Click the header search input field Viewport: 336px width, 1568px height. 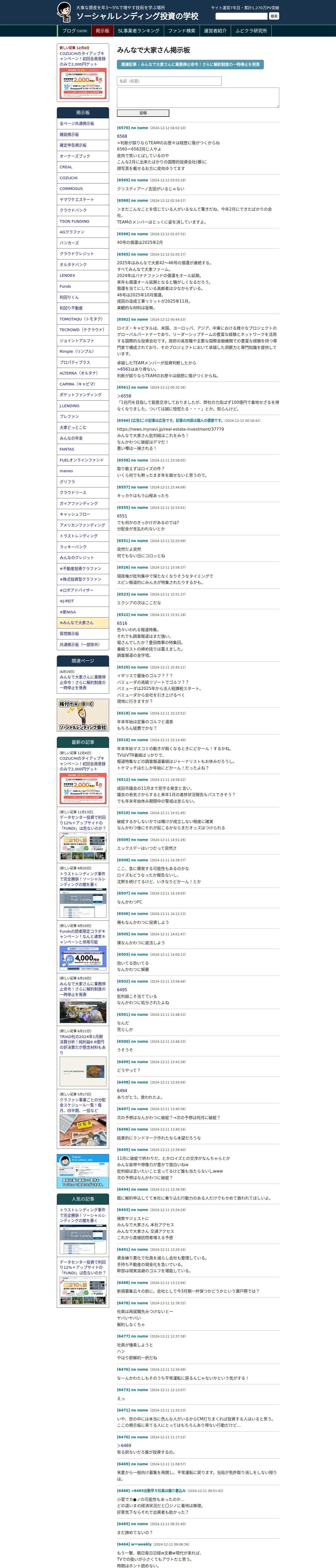point(242,16)
